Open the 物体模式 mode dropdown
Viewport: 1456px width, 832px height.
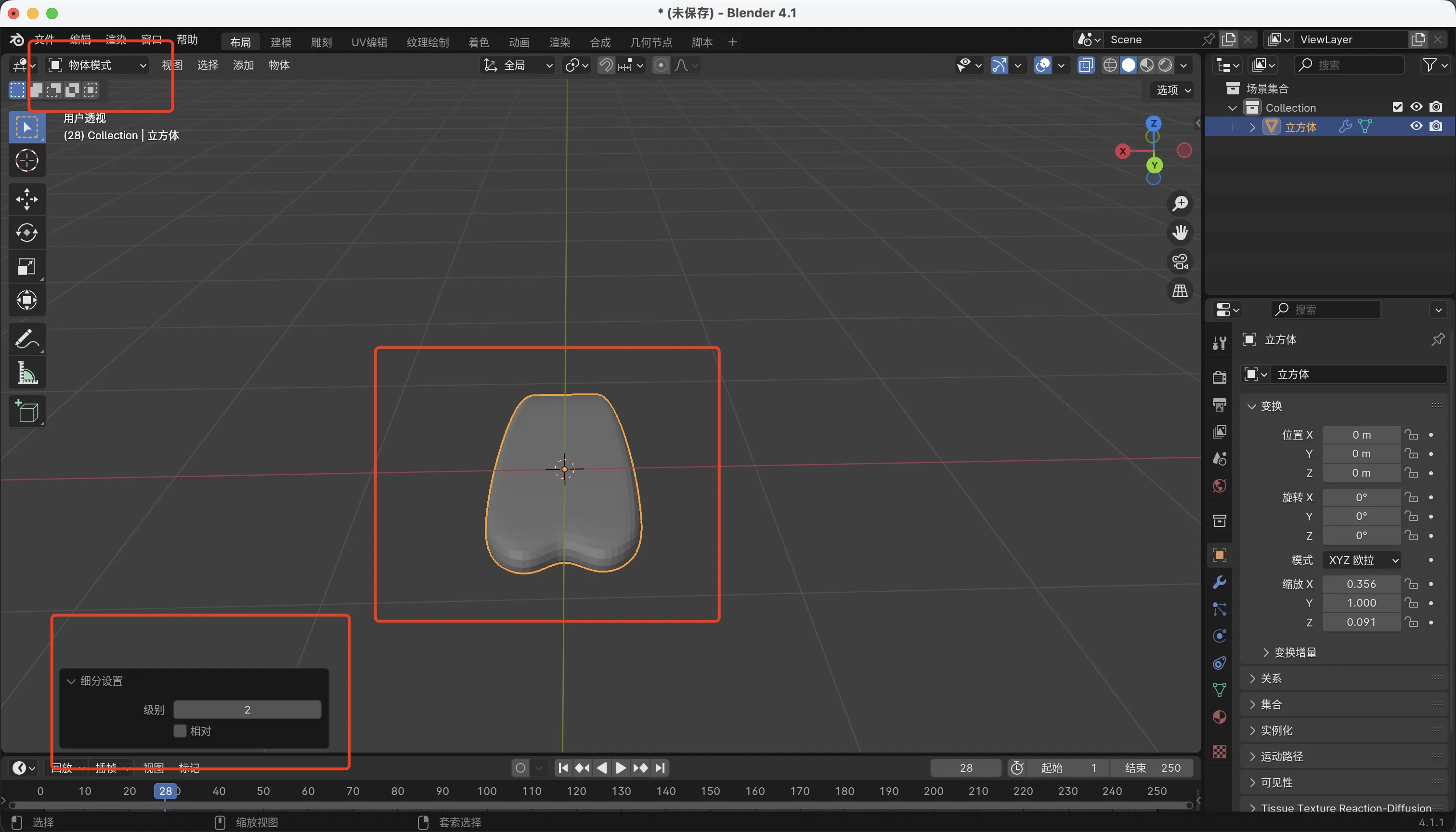(x=97, y=65)
